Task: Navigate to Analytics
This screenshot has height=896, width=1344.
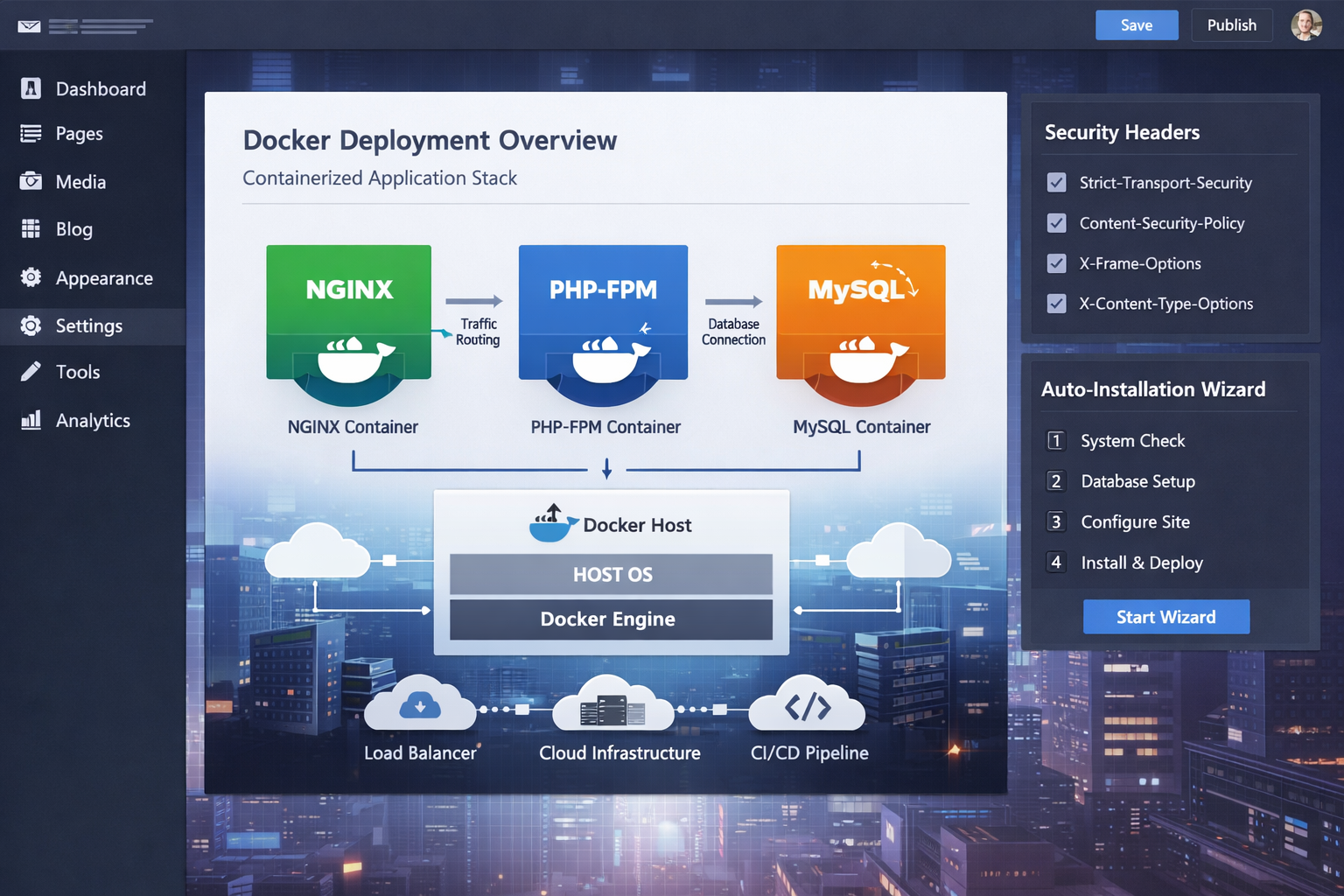Action: pos(93,420)
